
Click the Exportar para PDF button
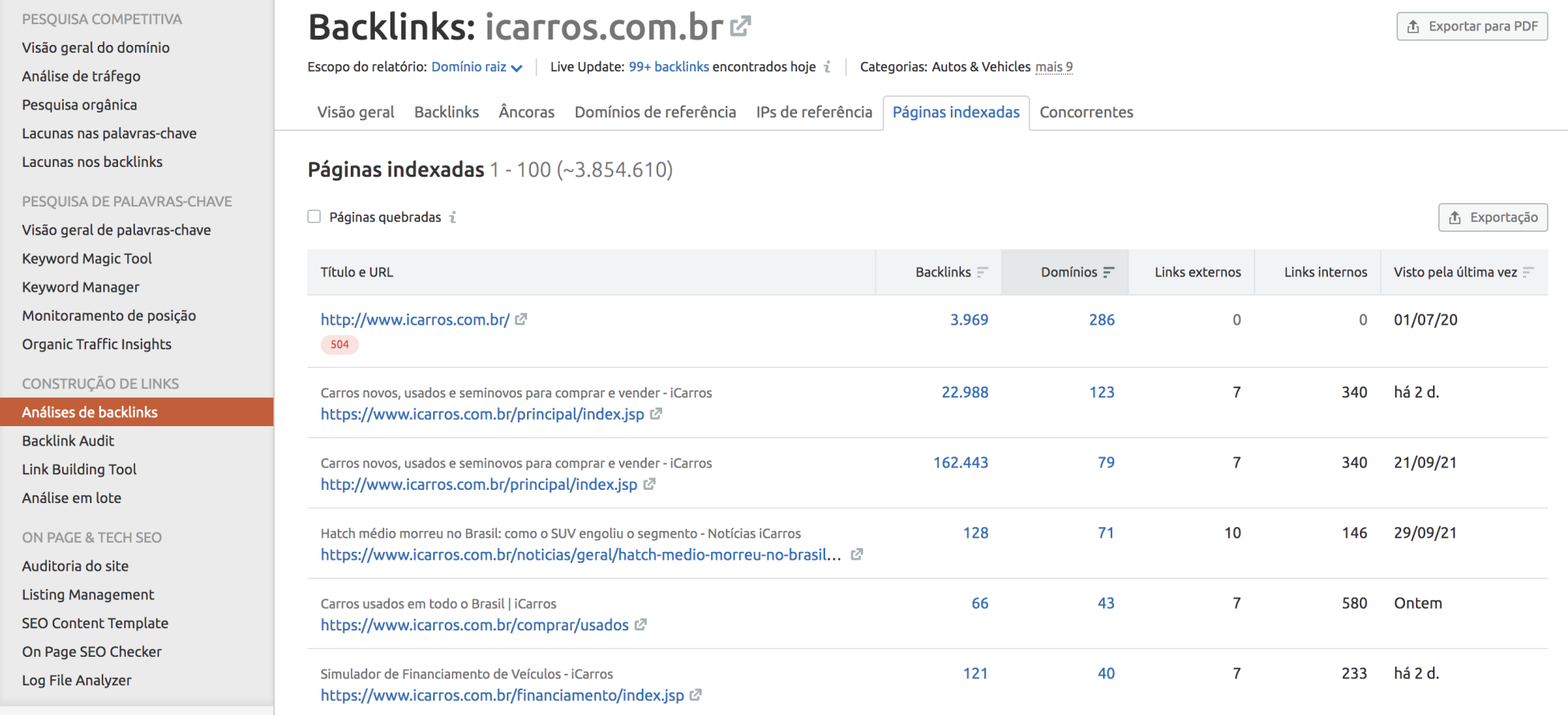pos(1472,26)
